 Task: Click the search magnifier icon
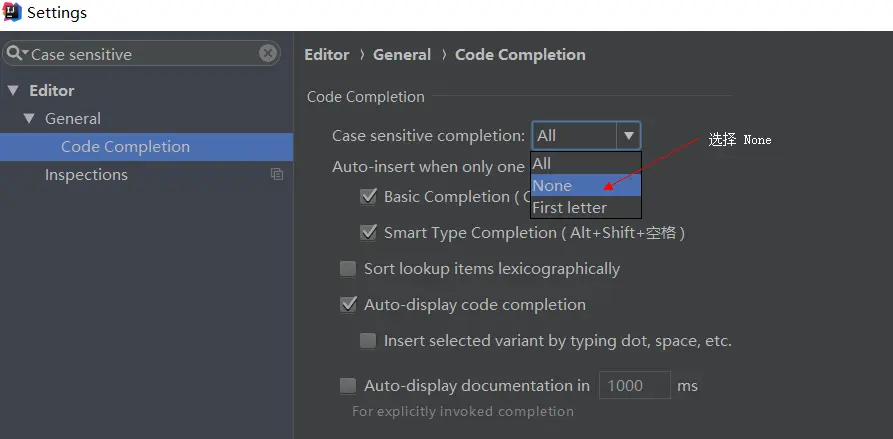coord(15,54)
